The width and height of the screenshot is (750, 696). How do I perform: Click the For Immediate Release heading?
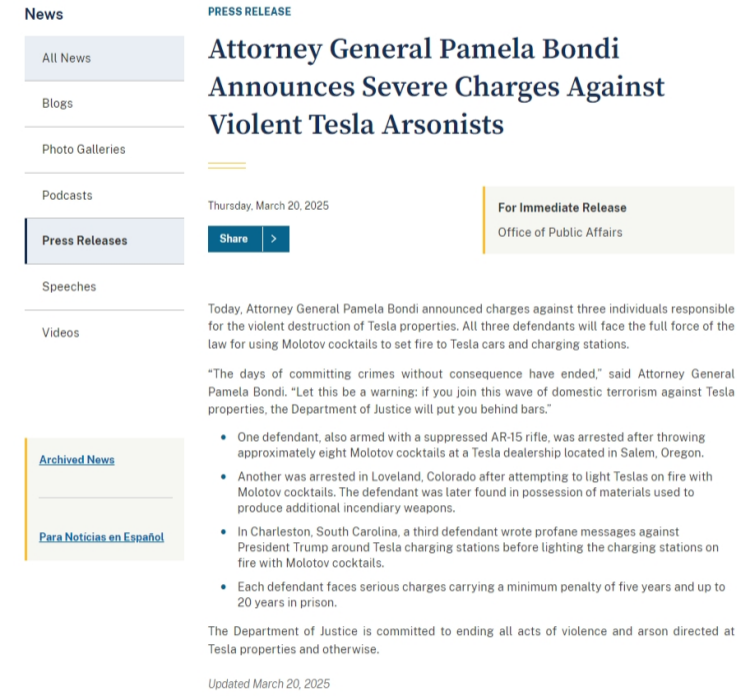pos(562,208)
